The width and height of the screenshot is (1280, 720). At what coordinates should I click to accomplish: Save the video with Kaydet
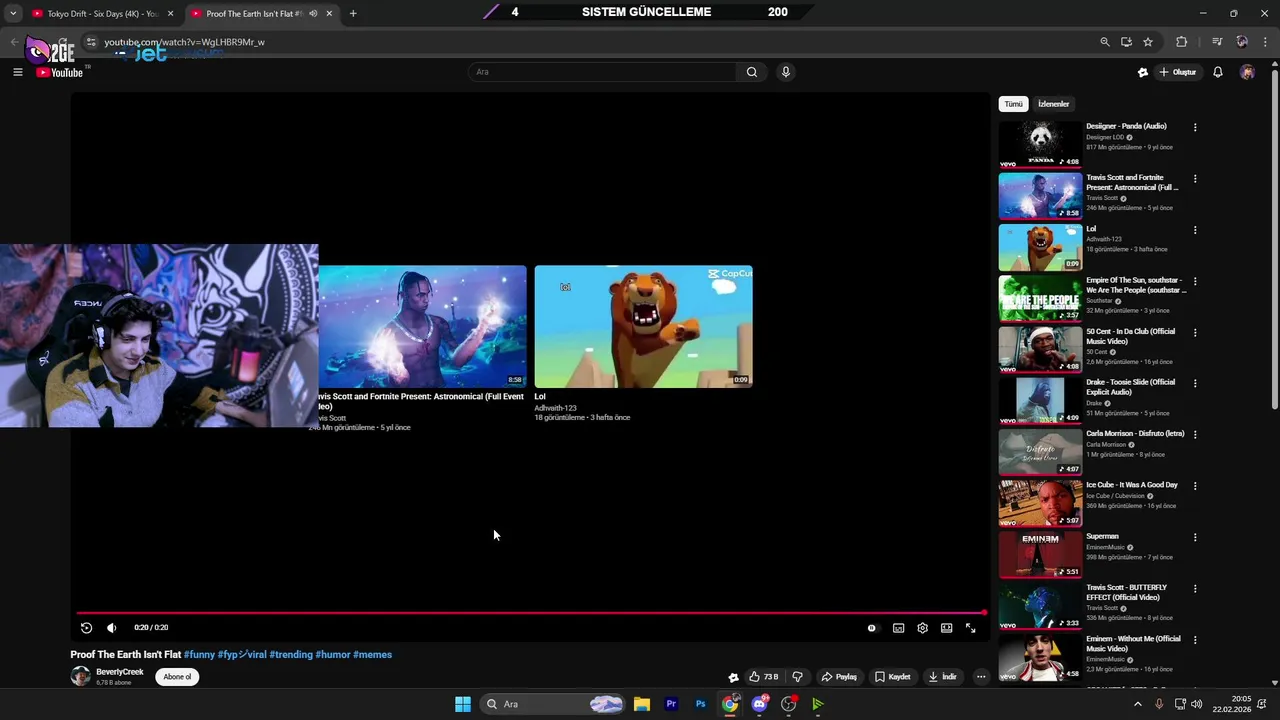pyautogui.click(x=892, y=677)
